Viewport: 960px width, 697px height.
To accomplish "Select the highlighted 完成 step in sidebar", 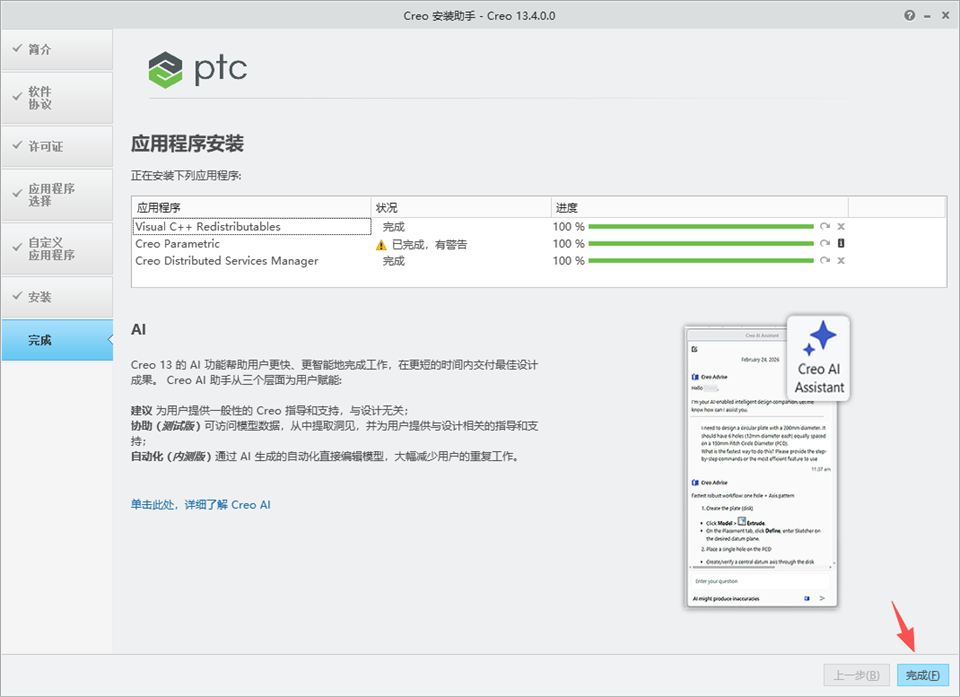I will [57, 340].
